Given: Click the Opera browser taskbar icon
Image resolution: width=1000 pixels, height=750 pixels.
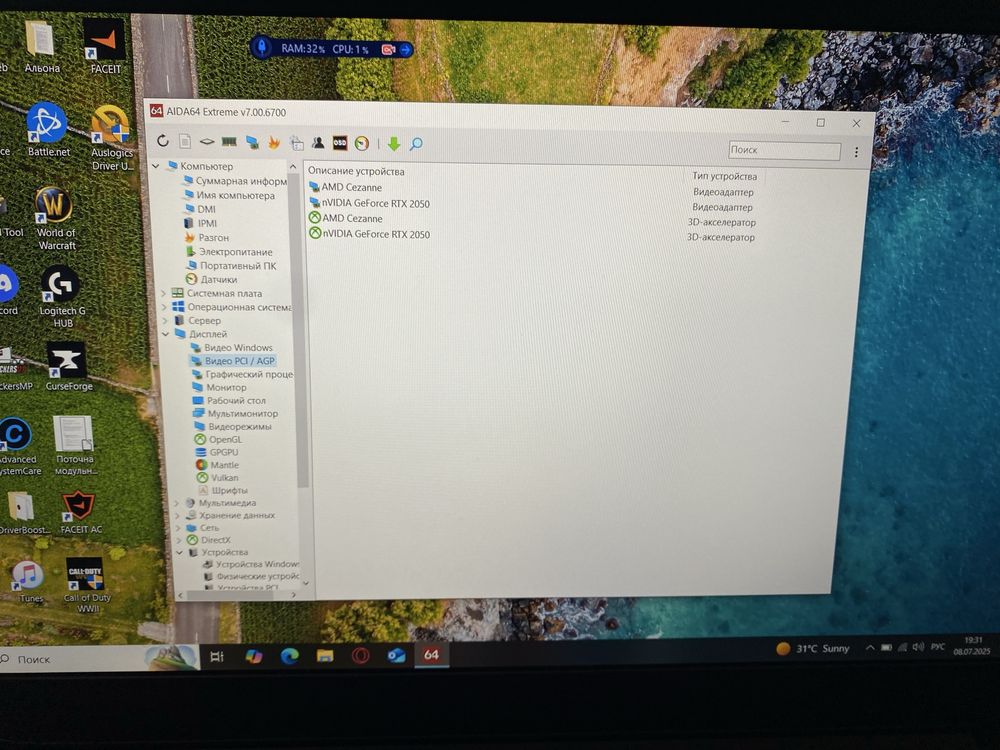Looking at the screenshot, I should pos(361,655).
